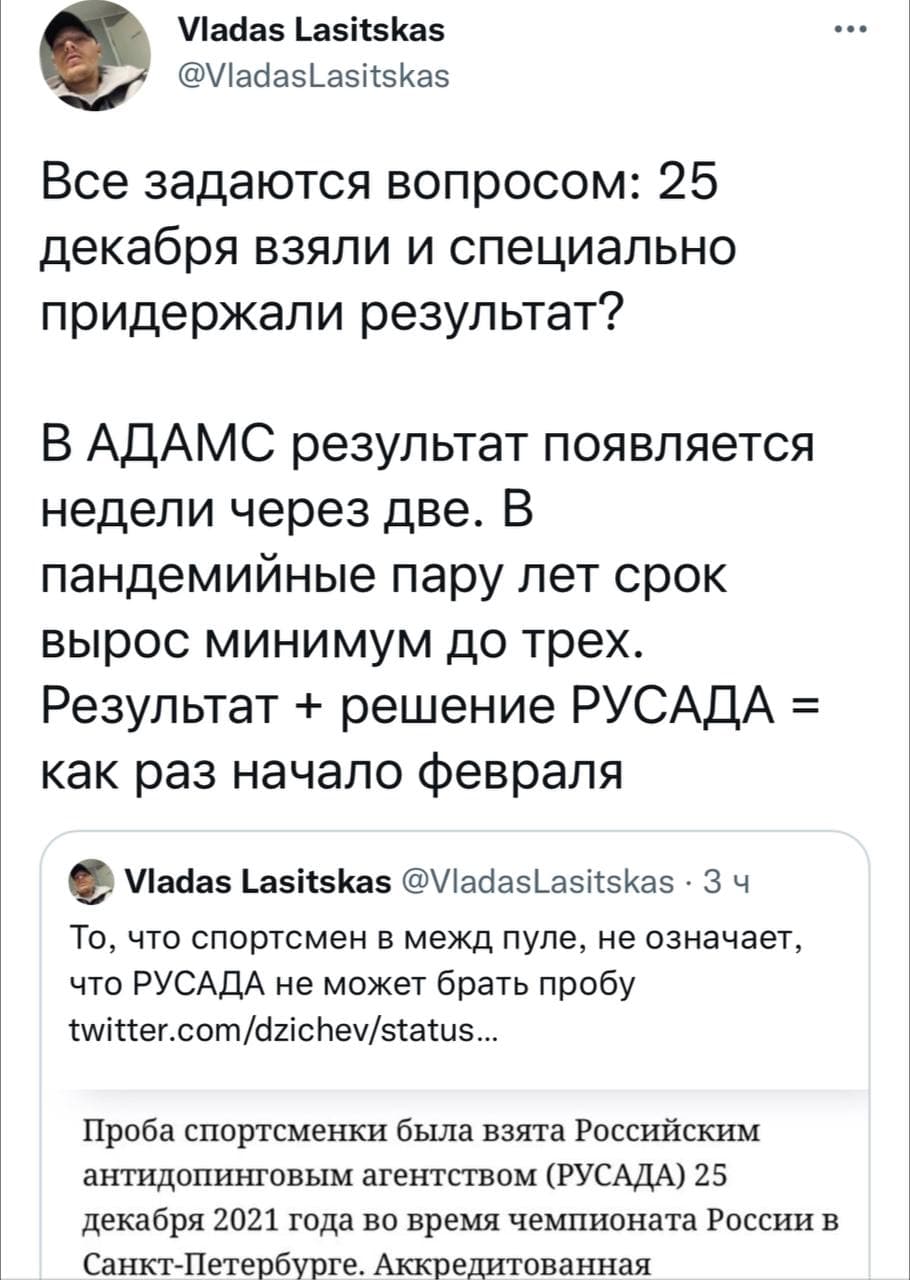
Task: Open the quoted tweet's bold author name
Action: pyautogui.click(x=258, y=880)
